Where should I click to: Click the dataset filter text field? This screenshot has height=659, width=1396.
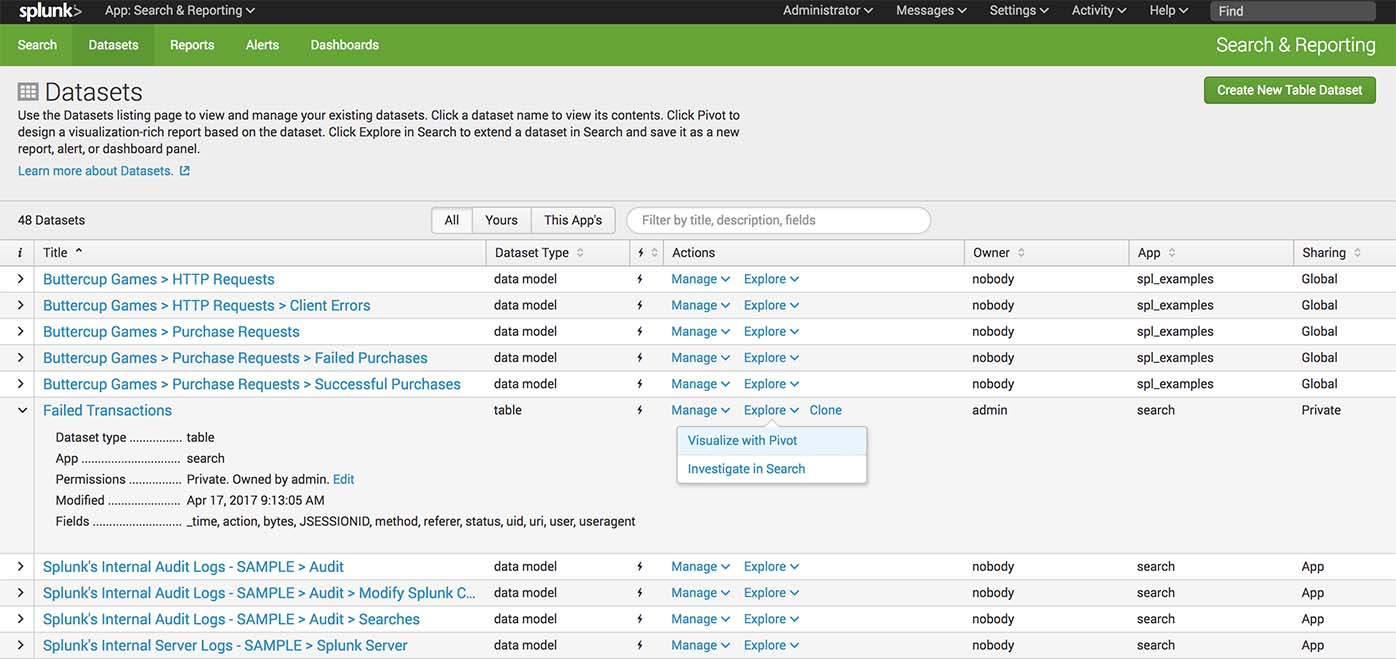778,220
